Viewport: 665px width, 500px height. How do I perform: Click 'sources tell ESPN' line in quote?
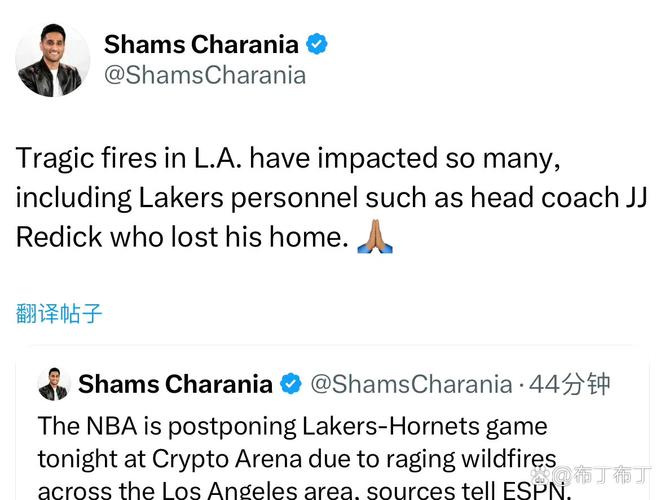coord(469,491)
